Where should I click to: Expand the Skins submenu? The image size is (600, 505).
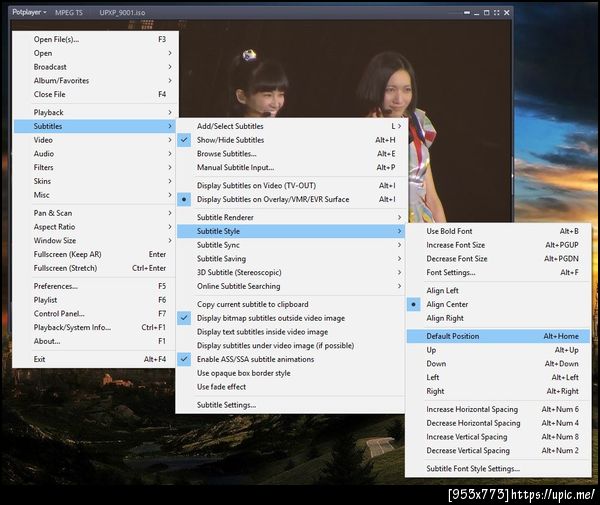tap(95, 181)
